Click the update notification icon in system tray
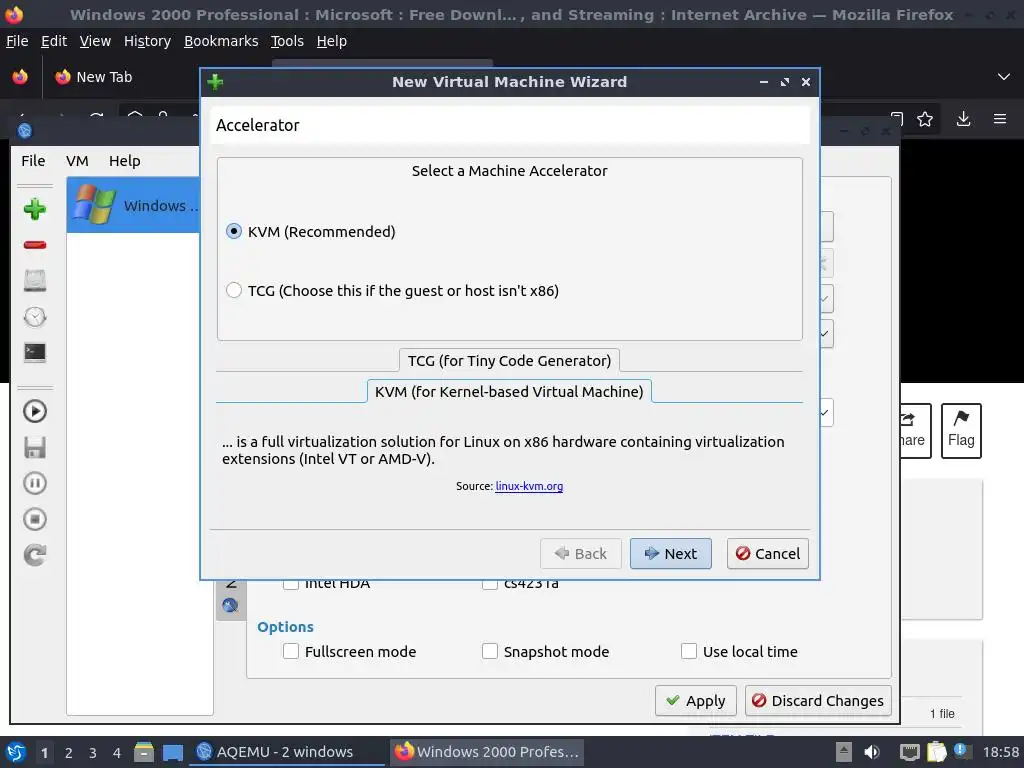This screenshot has height=768, width=1024. (x=961, y=751)
